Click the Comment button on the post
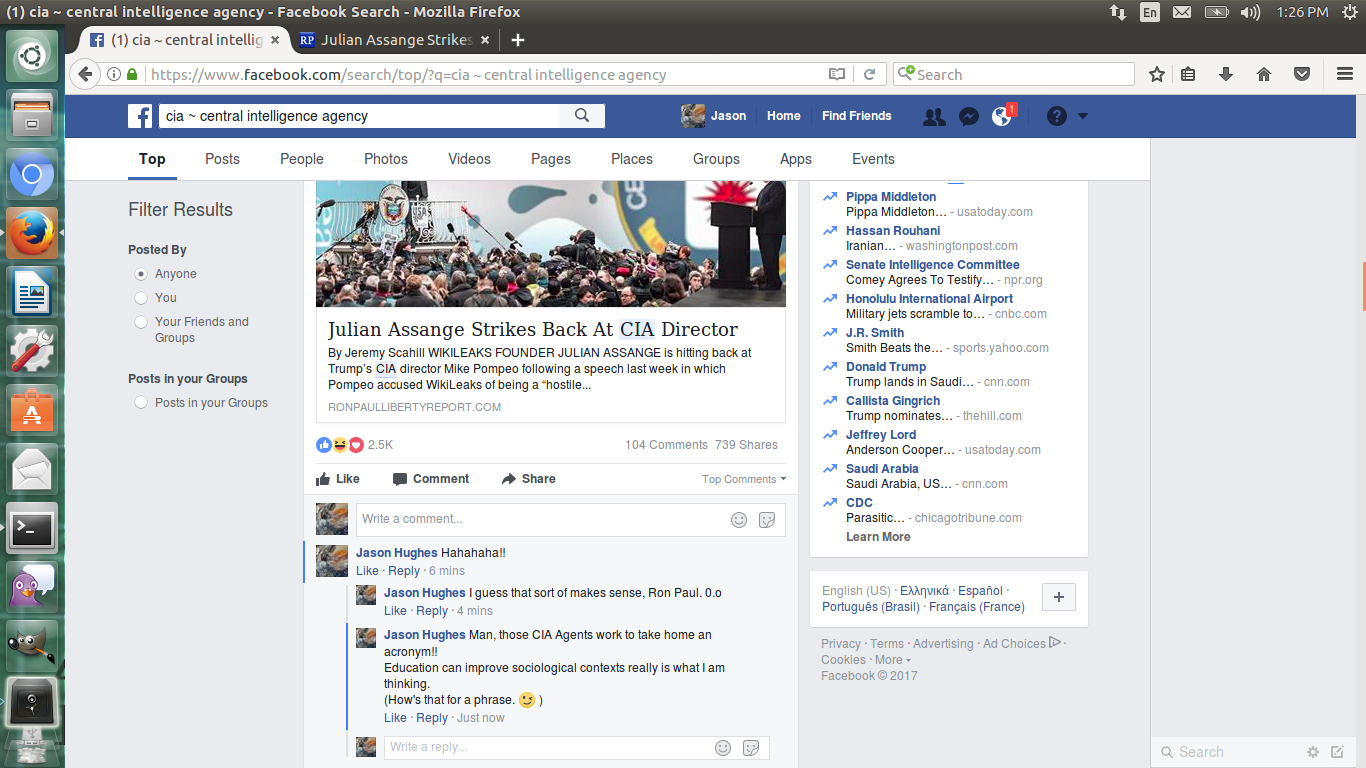1366x768 pixels. (431, 479)
